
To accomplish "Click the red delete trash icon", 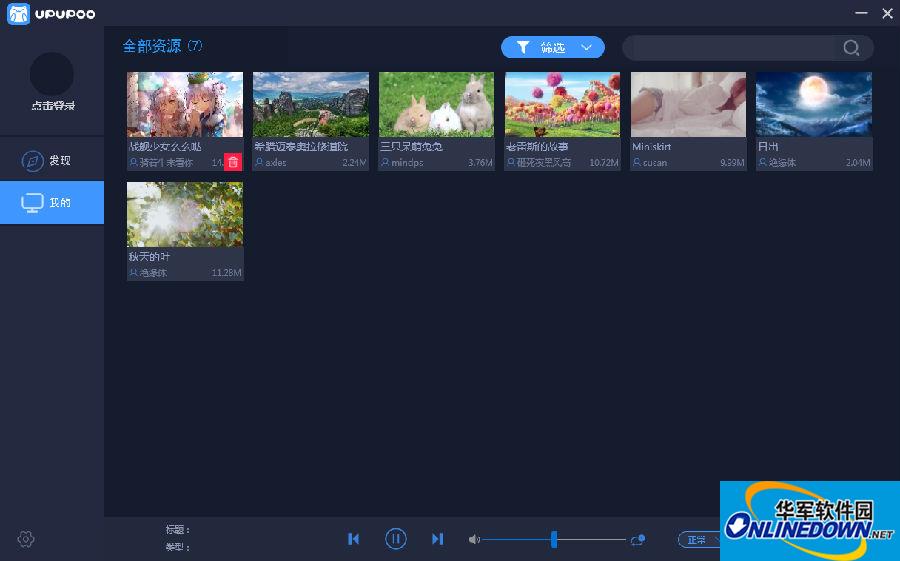I will click(x=233, y=162).
